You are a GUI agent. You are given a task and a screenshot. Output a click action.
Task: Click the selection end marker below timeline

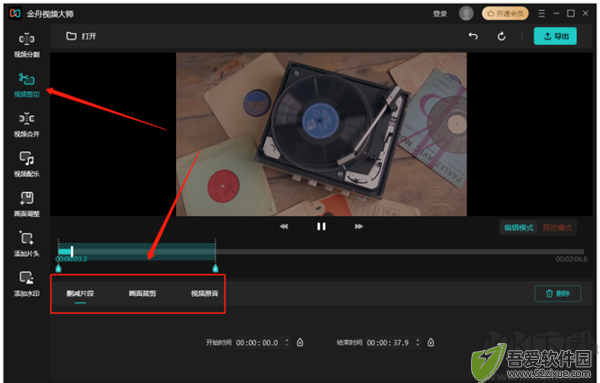point(215,268)
